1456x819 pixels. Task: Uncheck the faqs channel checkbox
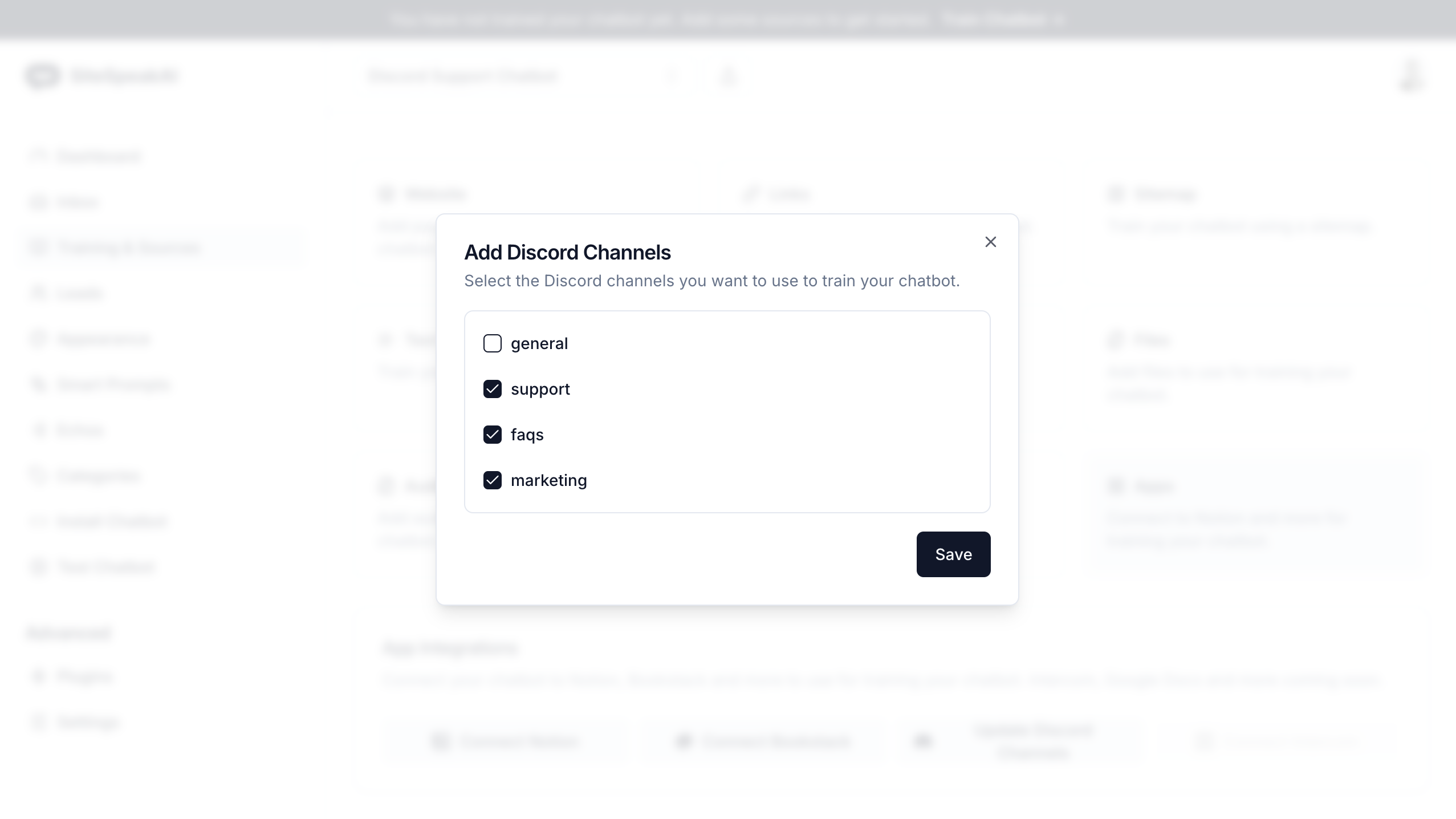coord(493,435)
